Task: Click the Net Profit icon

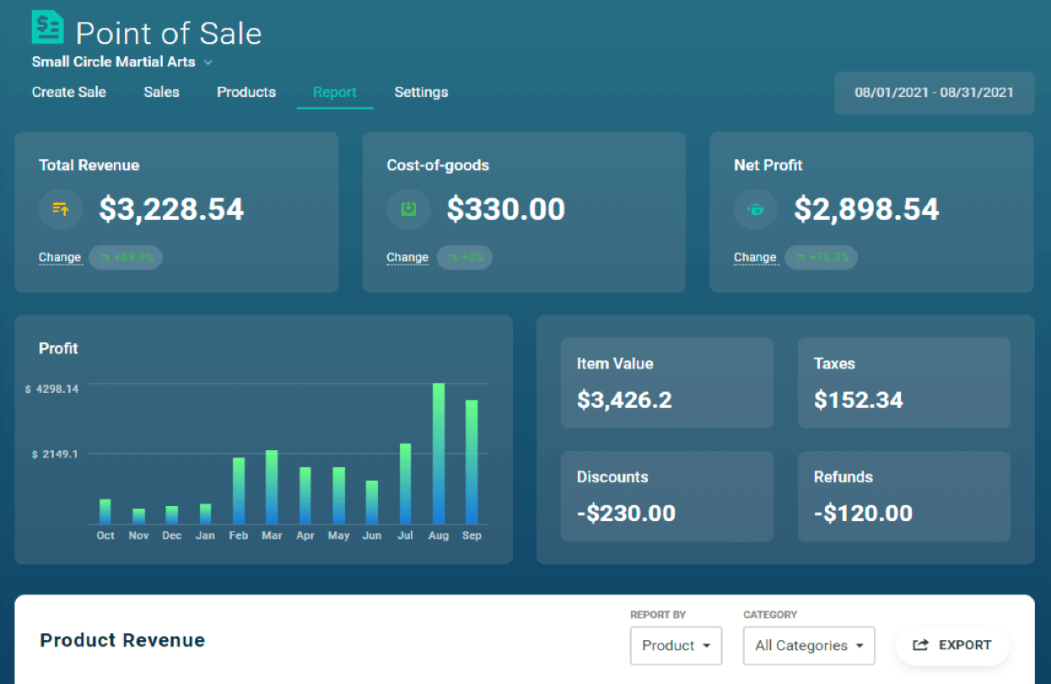Action: click(756, 209)
